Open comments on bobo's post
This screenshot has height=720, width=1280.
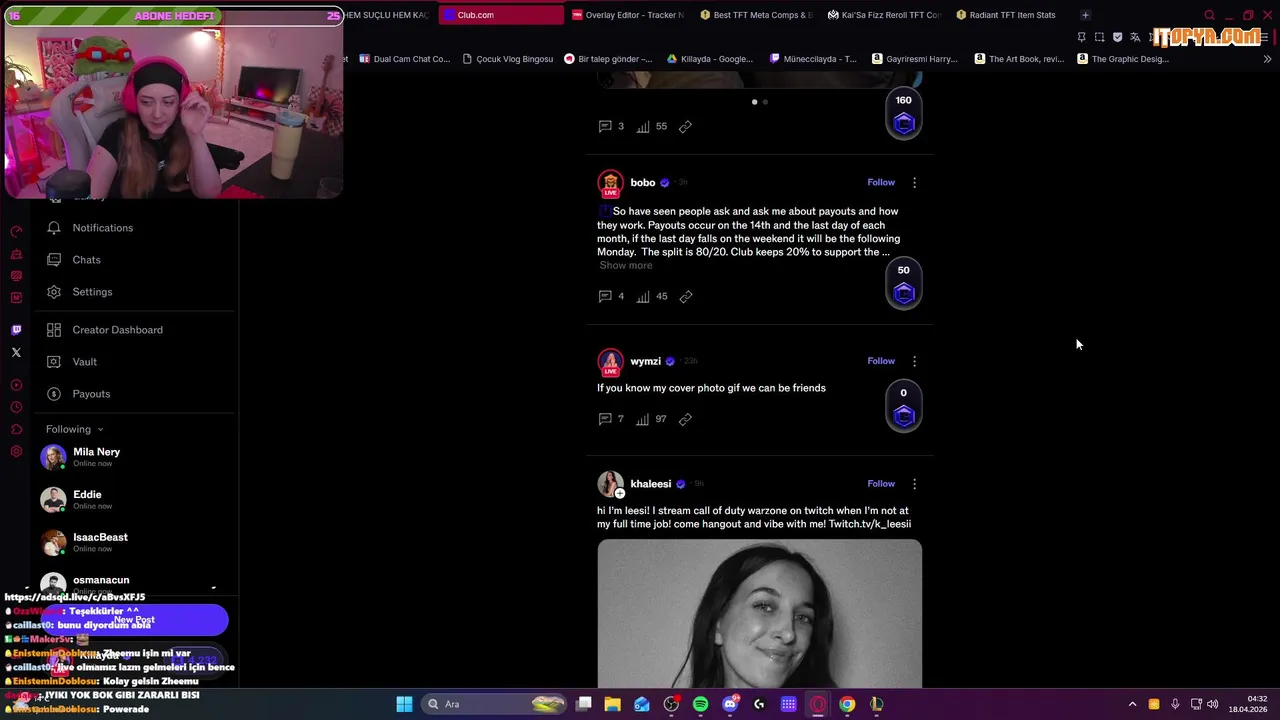coord(605,296)
